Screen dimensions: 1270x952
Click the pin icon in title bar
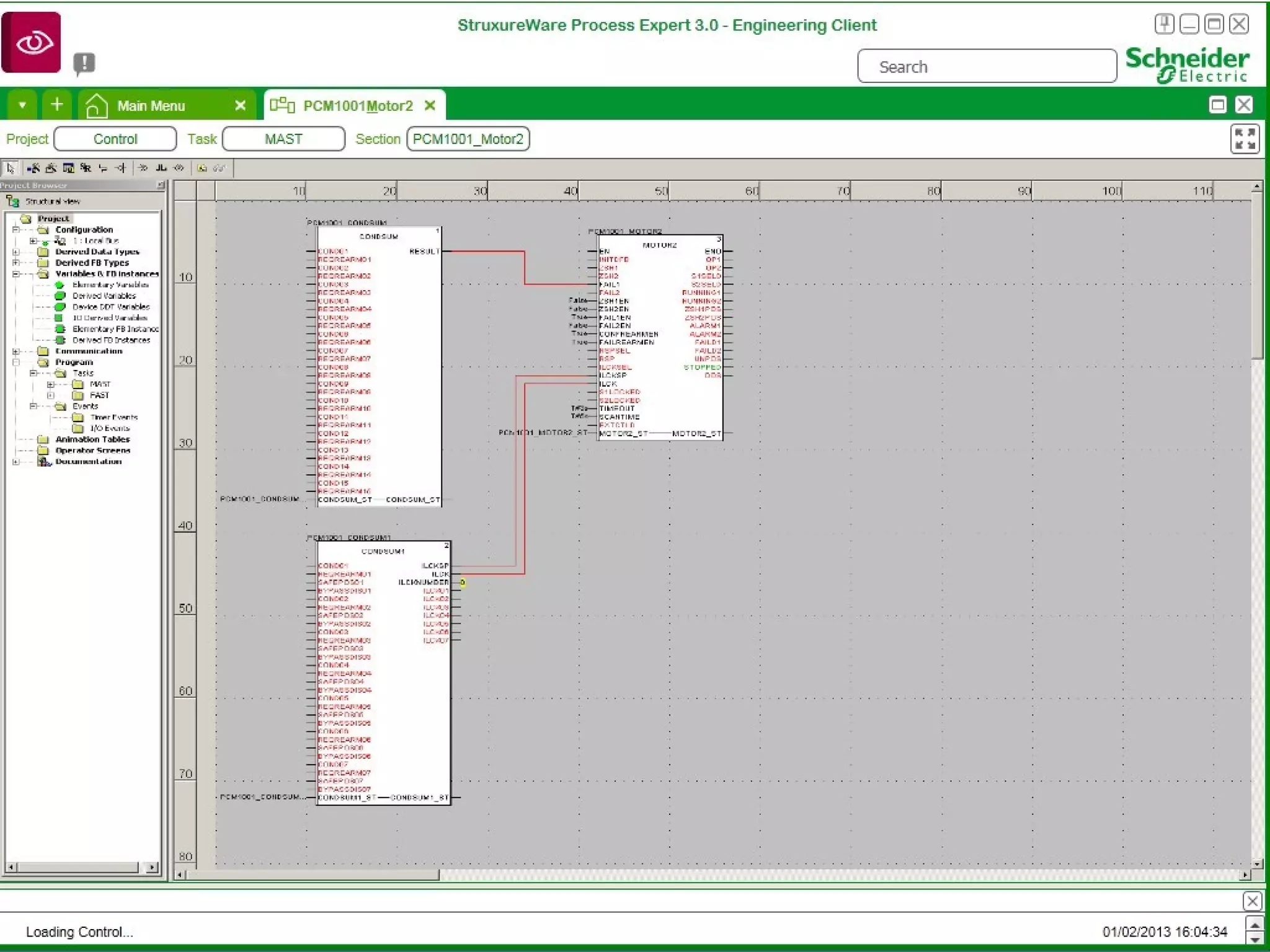pyautogui.click(x=1164, y=24)
